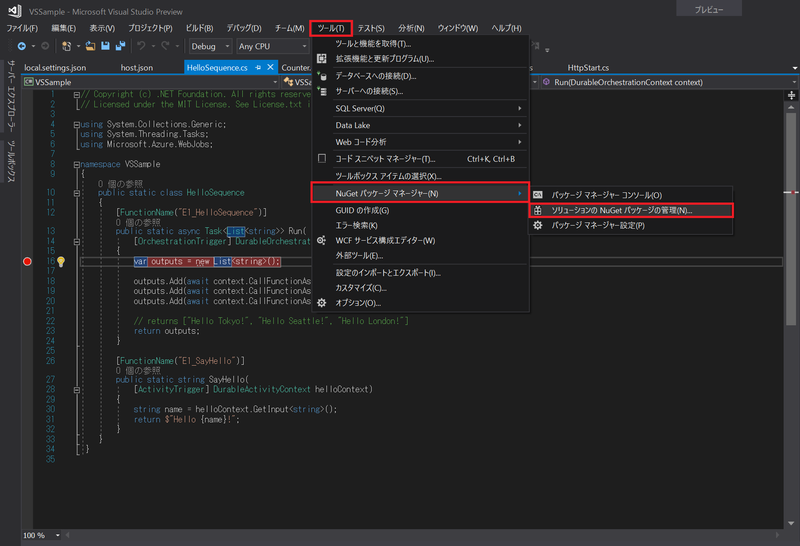Screen dimensions: 800x546
Task: Collapse the using directives block at line 4
Action: [77, 125]
